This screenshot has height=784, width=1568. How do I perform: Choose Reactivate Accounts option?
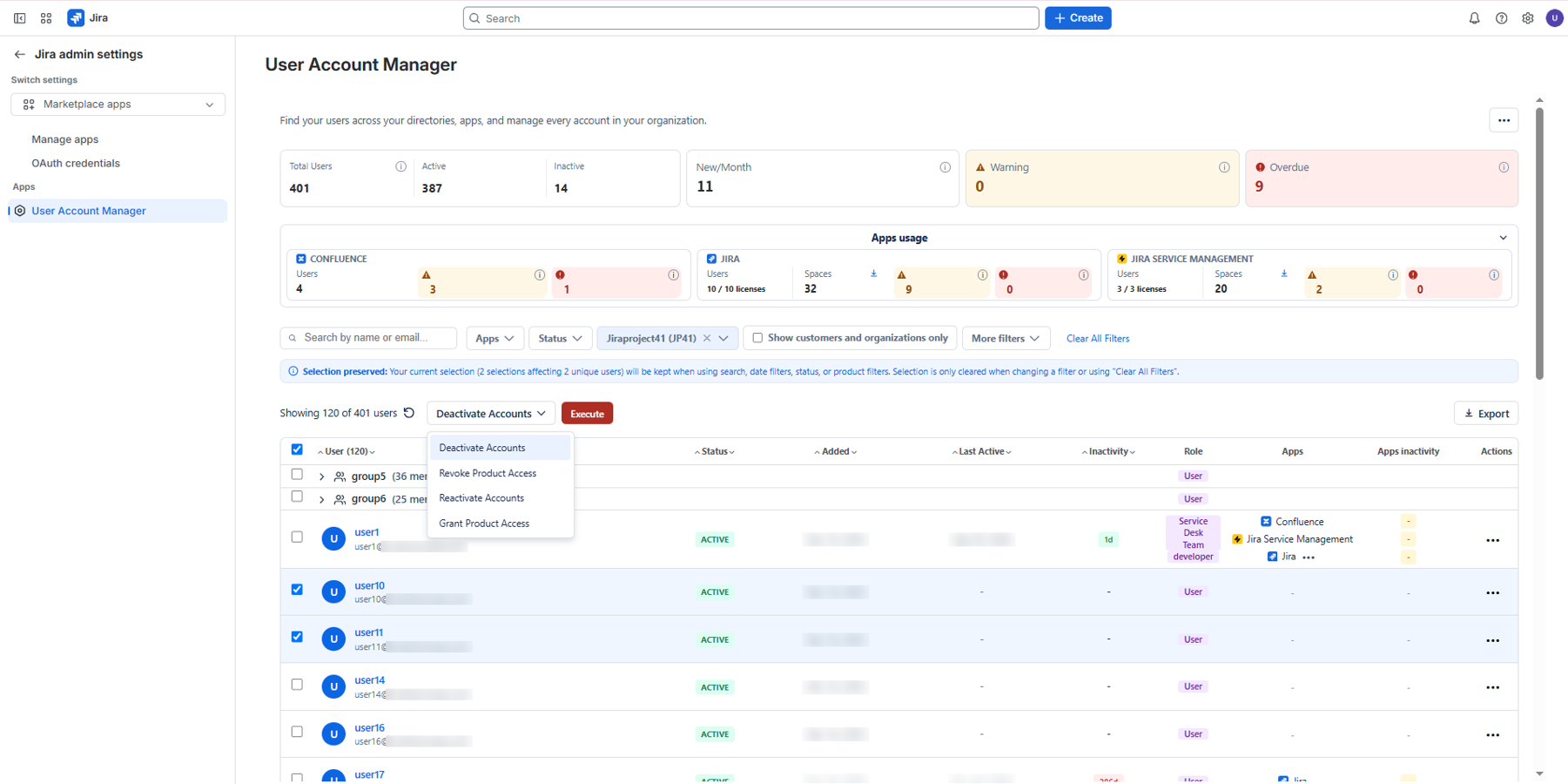click(x=500, y=498)
